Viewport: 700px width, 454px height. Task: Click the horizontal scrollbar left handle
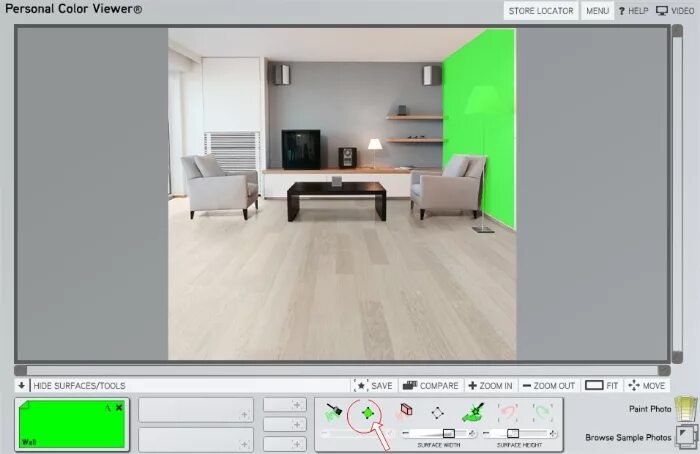point(21,370)
